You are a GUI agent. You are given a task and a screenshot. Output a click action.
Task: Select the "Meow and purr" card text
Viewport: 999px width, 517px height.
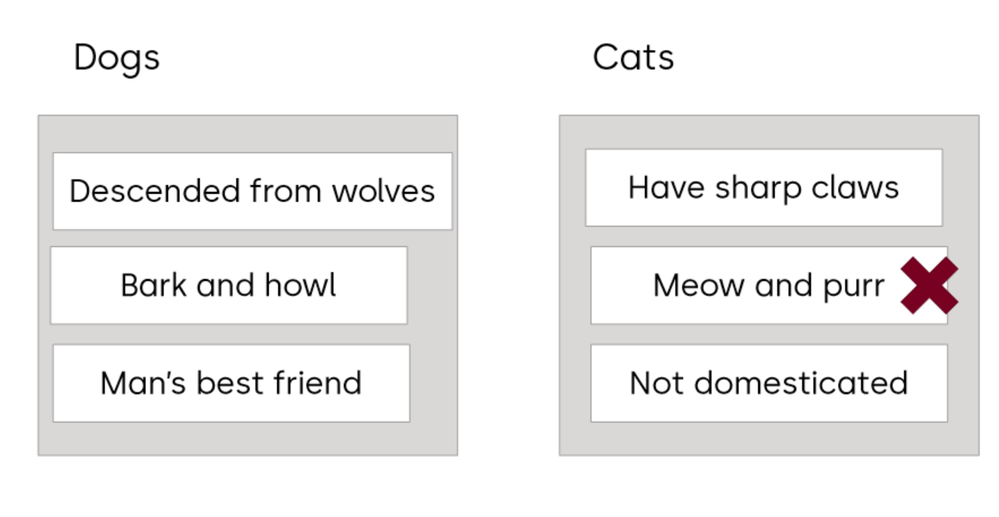[x=768, y=286]
